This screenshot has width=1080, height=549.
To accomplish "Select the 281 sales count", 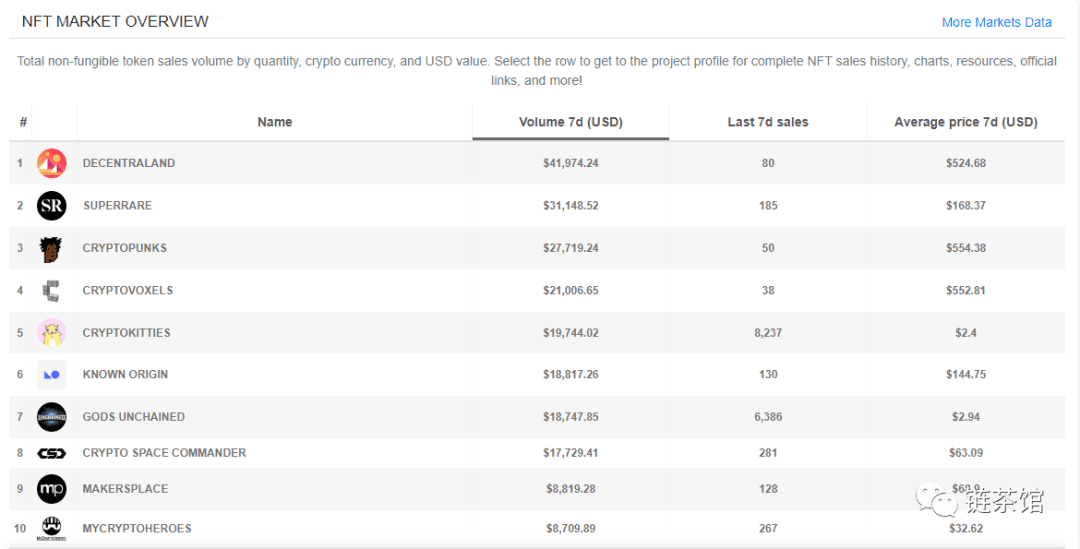I will tap(768, 453).
